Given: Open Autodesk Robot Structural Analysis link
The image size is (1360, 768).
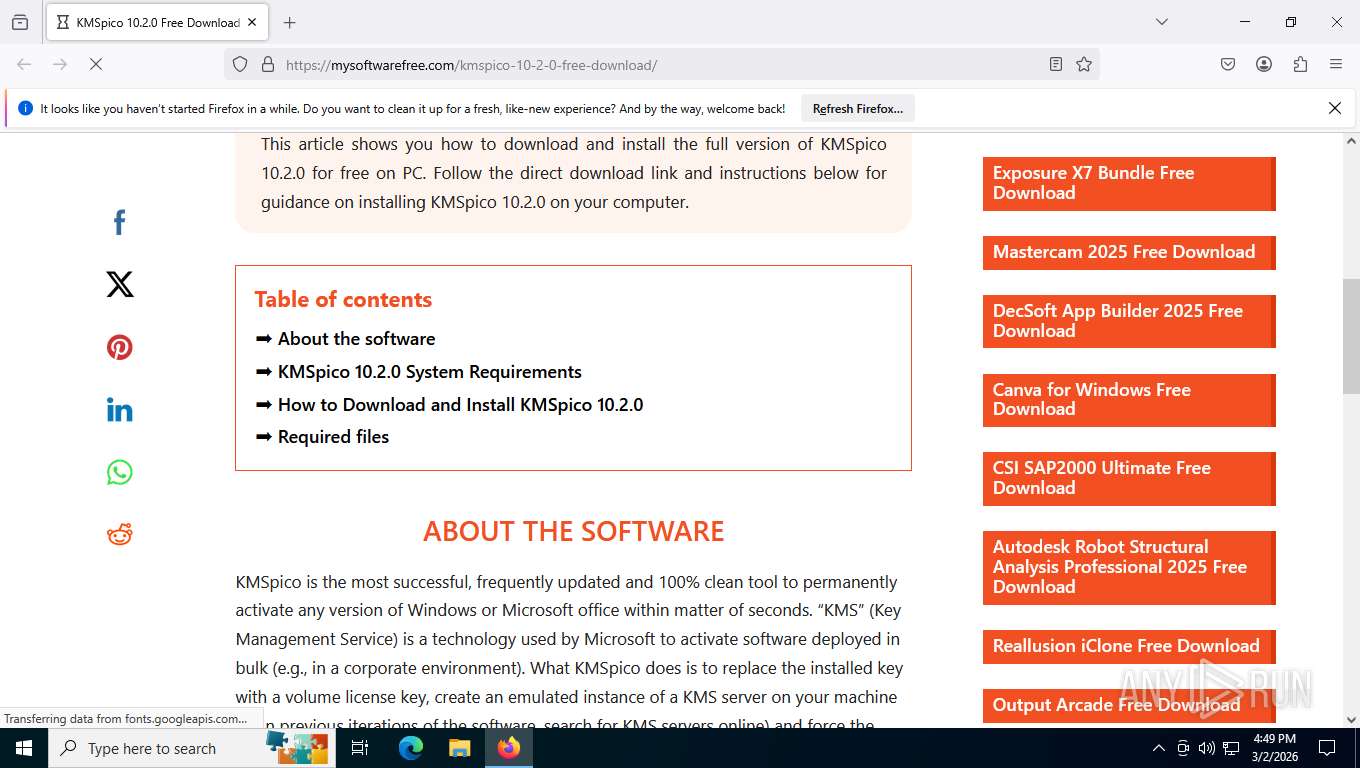Looking at the screenshot, I should (1129, 567).
